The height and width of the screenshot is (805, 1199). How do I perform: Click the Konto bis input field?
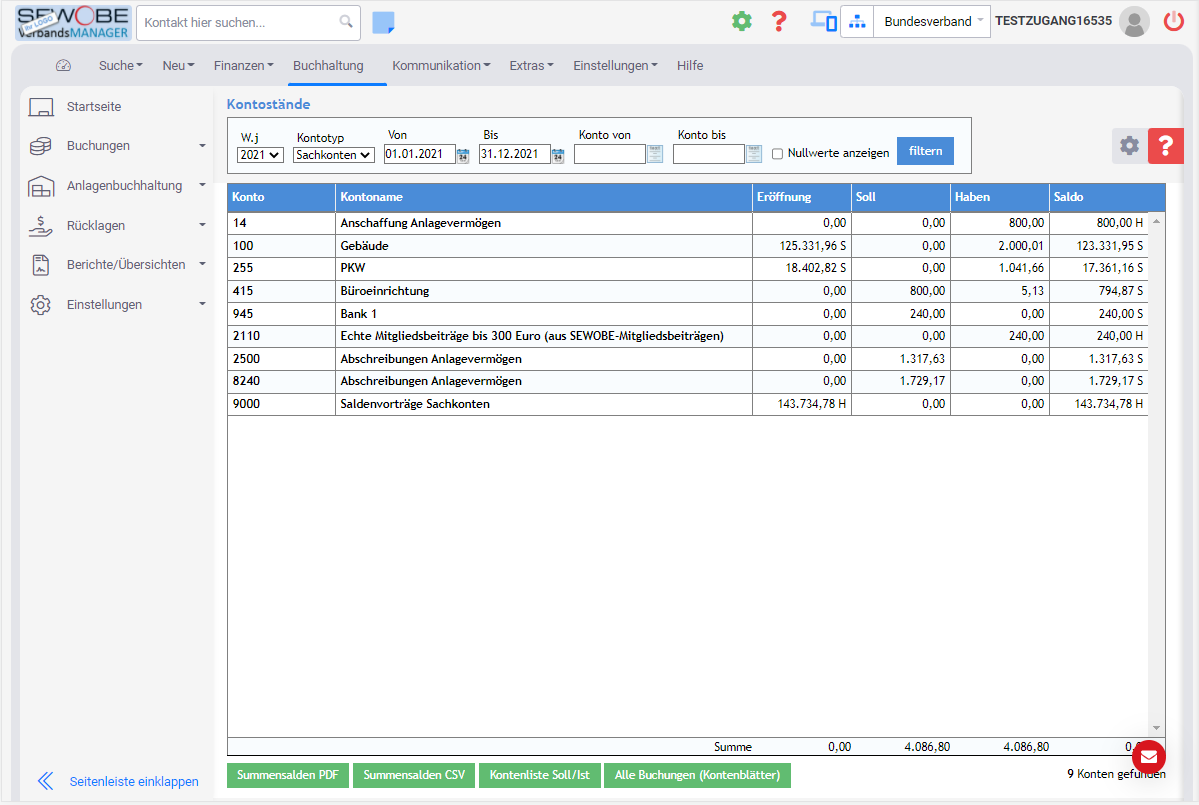708,154
